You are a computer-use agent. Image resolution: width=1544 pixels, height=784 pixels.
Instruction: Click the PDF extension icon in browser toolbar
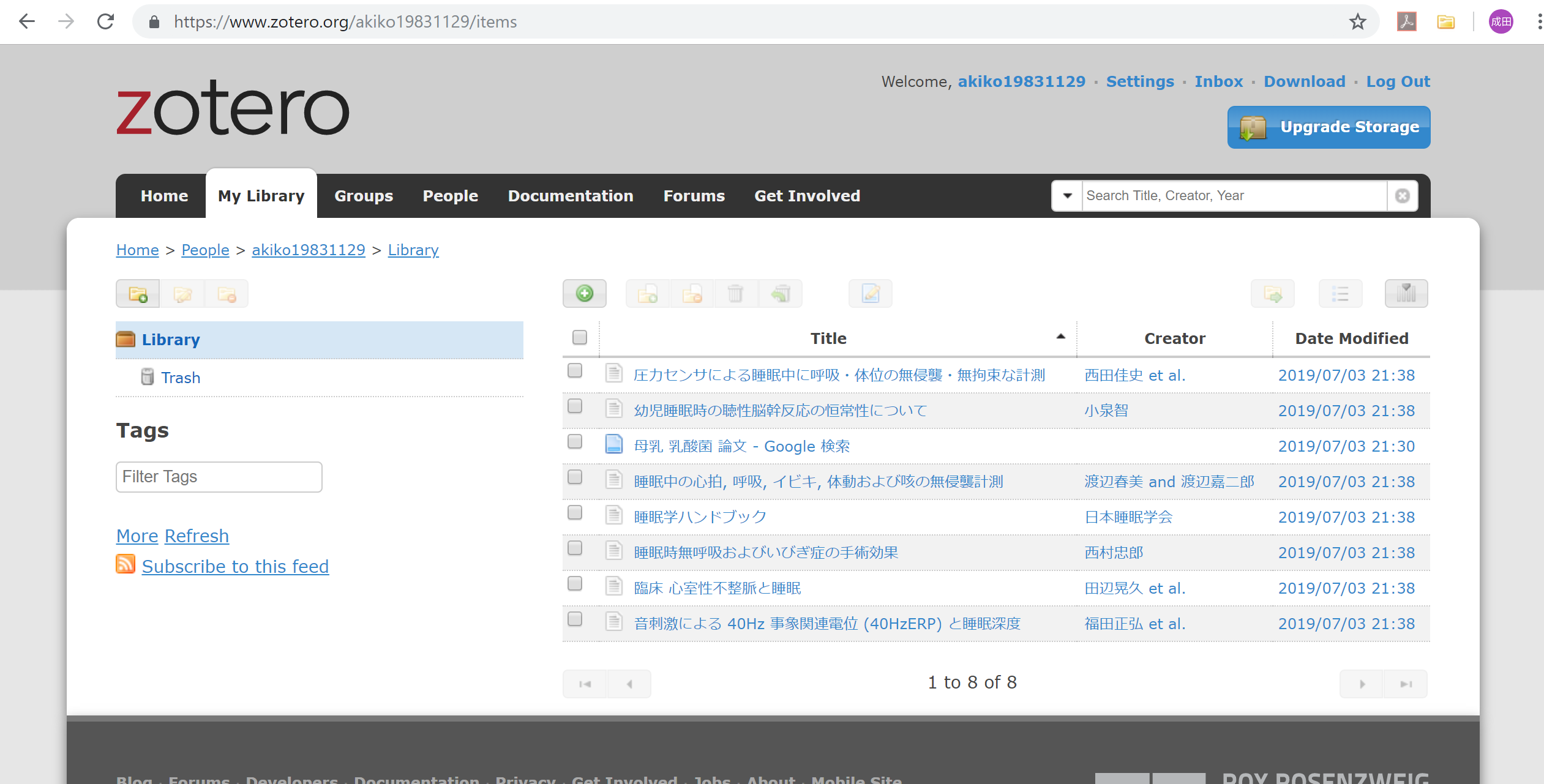pyautogui.click(x=1407, y=22)
